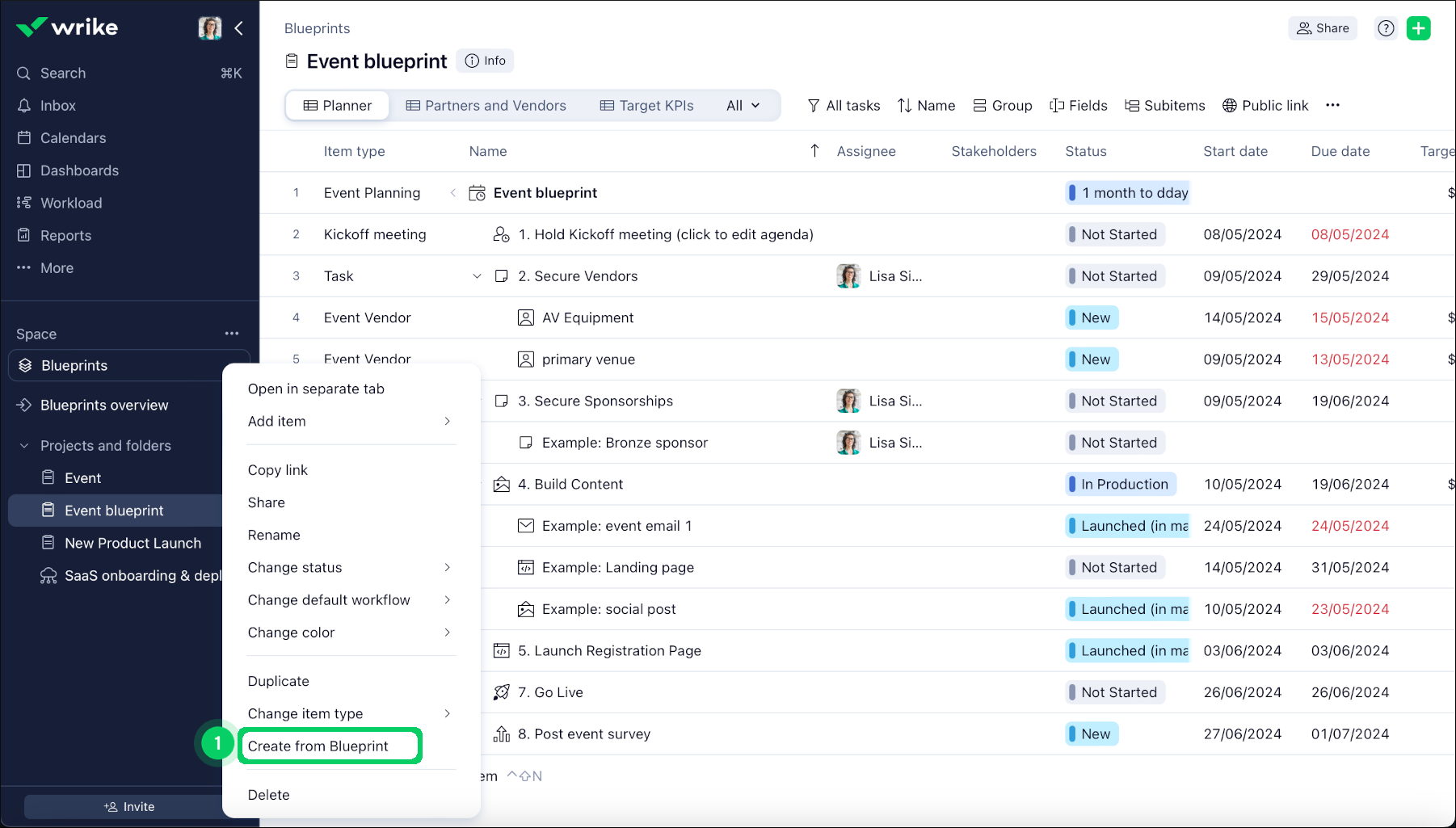The width and height of the screenshot is (1456, 828).
Task: Open the Workload view
Action: [70, 202]
